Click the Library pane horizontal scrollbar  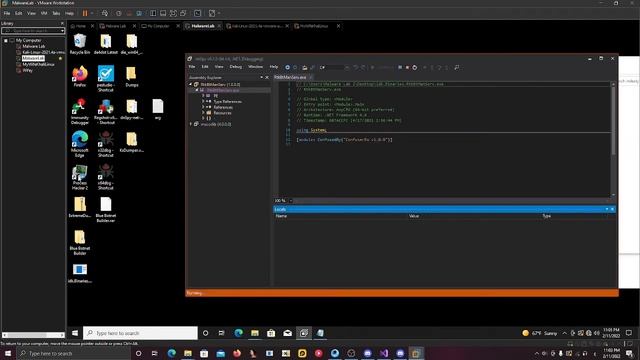coord(33,335)
